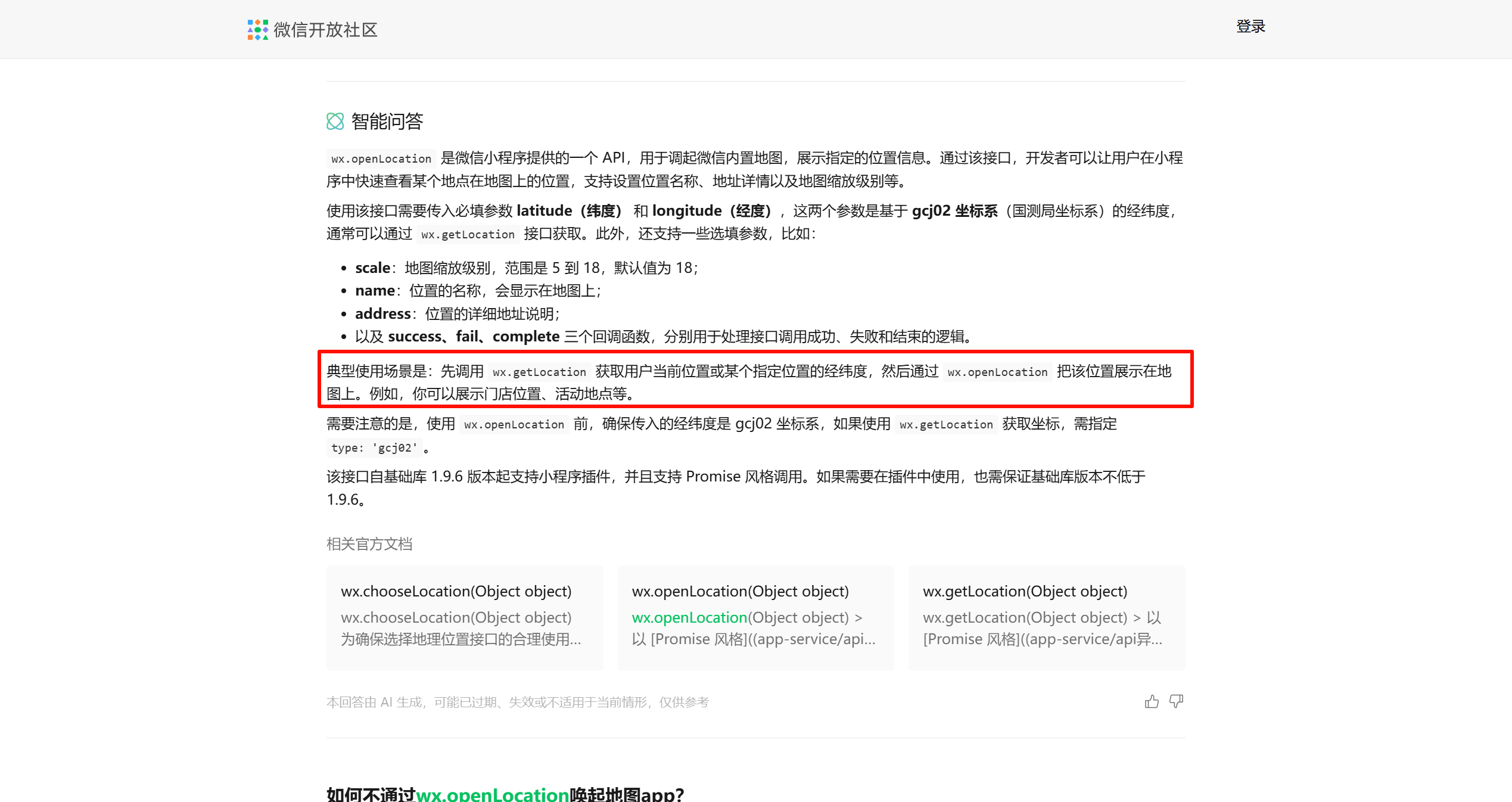This screenshot has height=802, width=1512.
Task: Click the thumbs-up like icon
Action: [x=1152, y=701]
